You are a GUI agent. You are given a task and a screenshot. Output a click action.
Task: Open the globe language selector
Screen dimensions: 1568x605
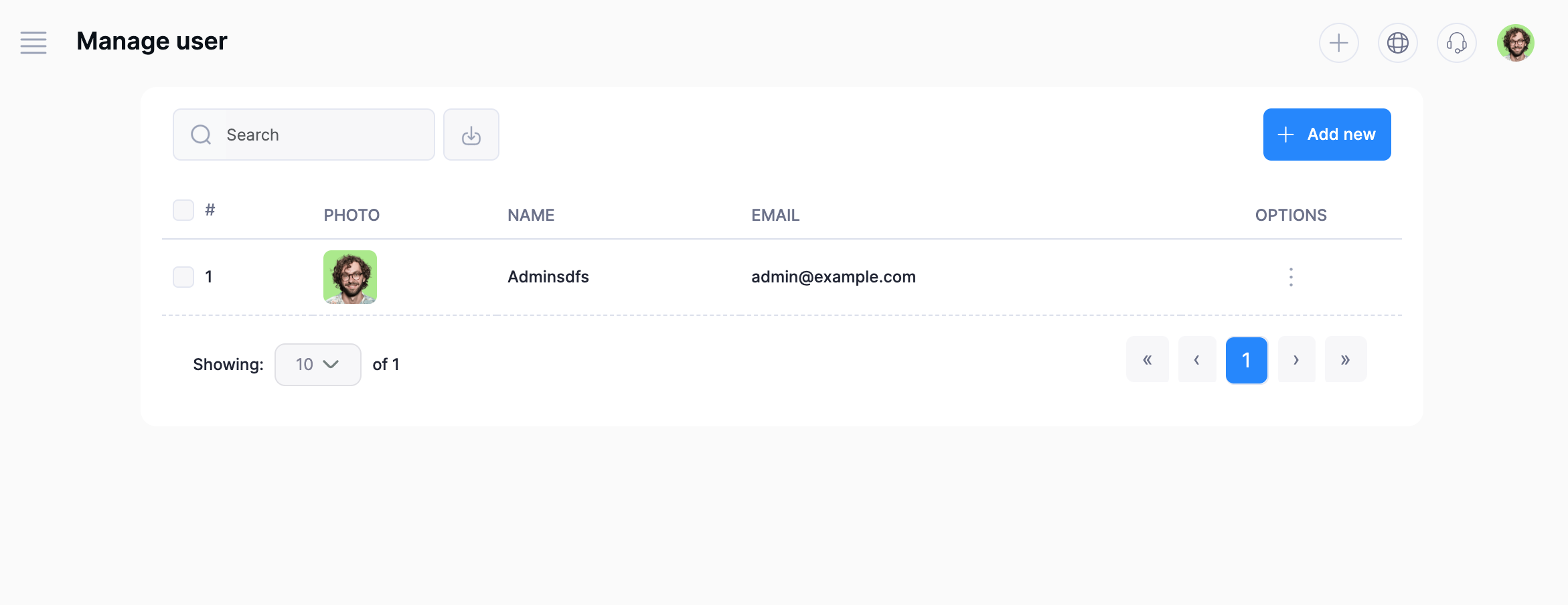[1397, 43]
